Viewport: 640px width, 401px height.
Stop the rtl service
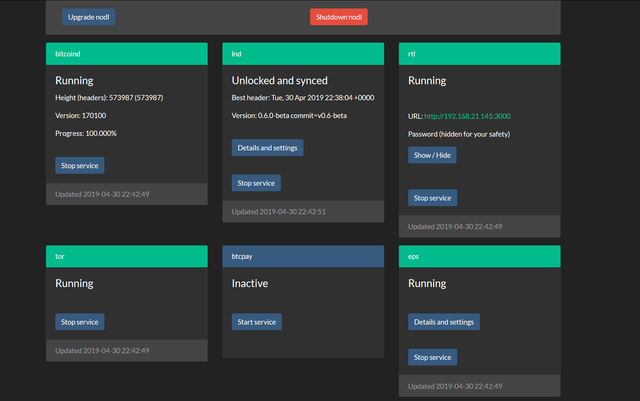tap(432, 198)
